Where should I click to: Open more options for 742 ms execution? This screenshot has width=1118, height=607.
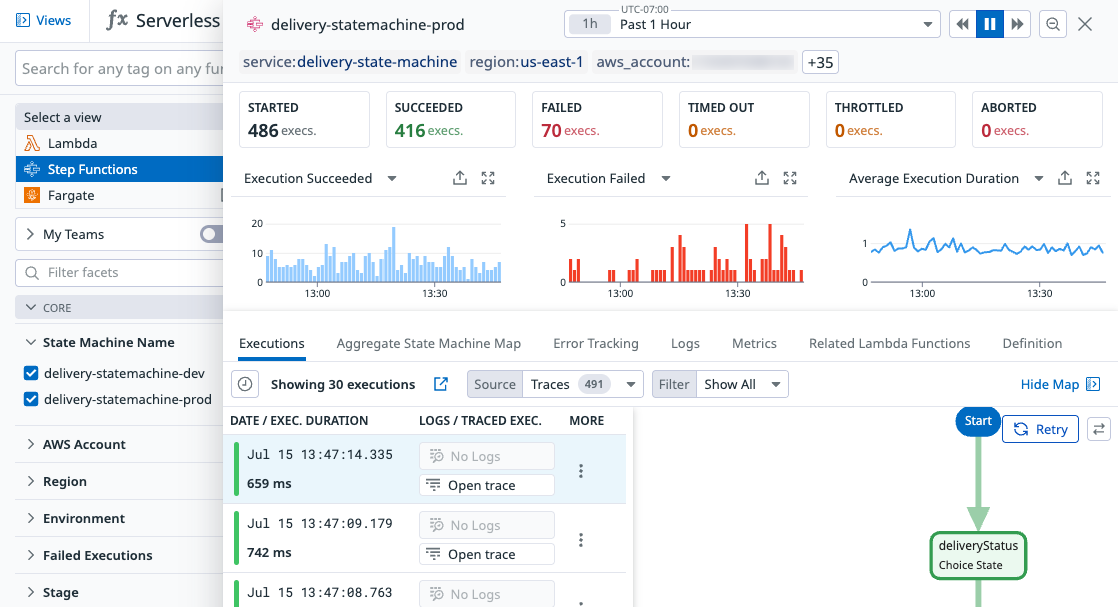pyautogui.click(x=581, y=540)
